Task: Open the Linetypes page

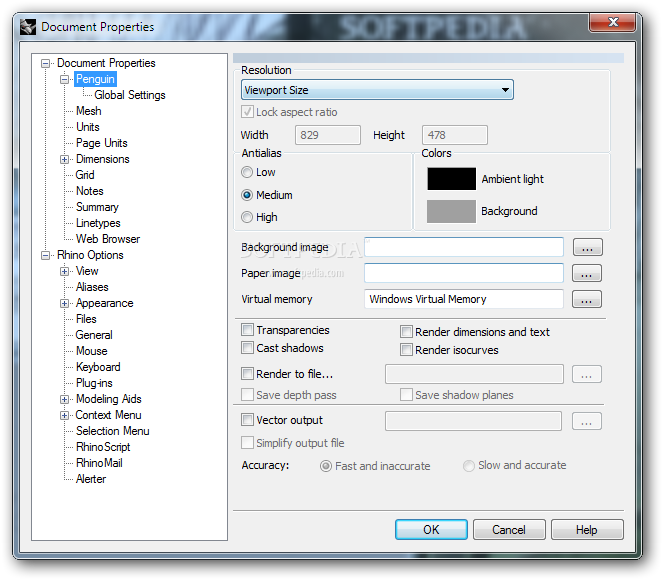Action: click(x=98, y=223)
